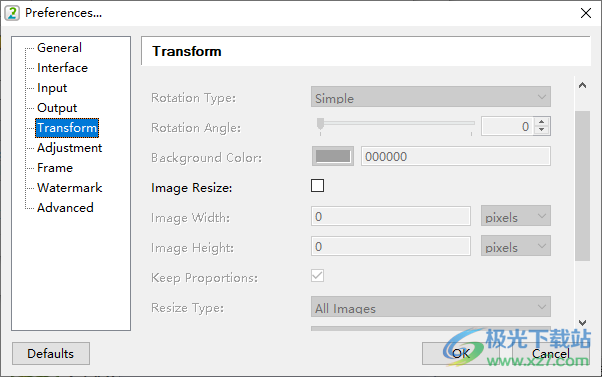This screenshot has width=602, height=377.
Task: Open the Frame settings page
Action: coord(55,167)
